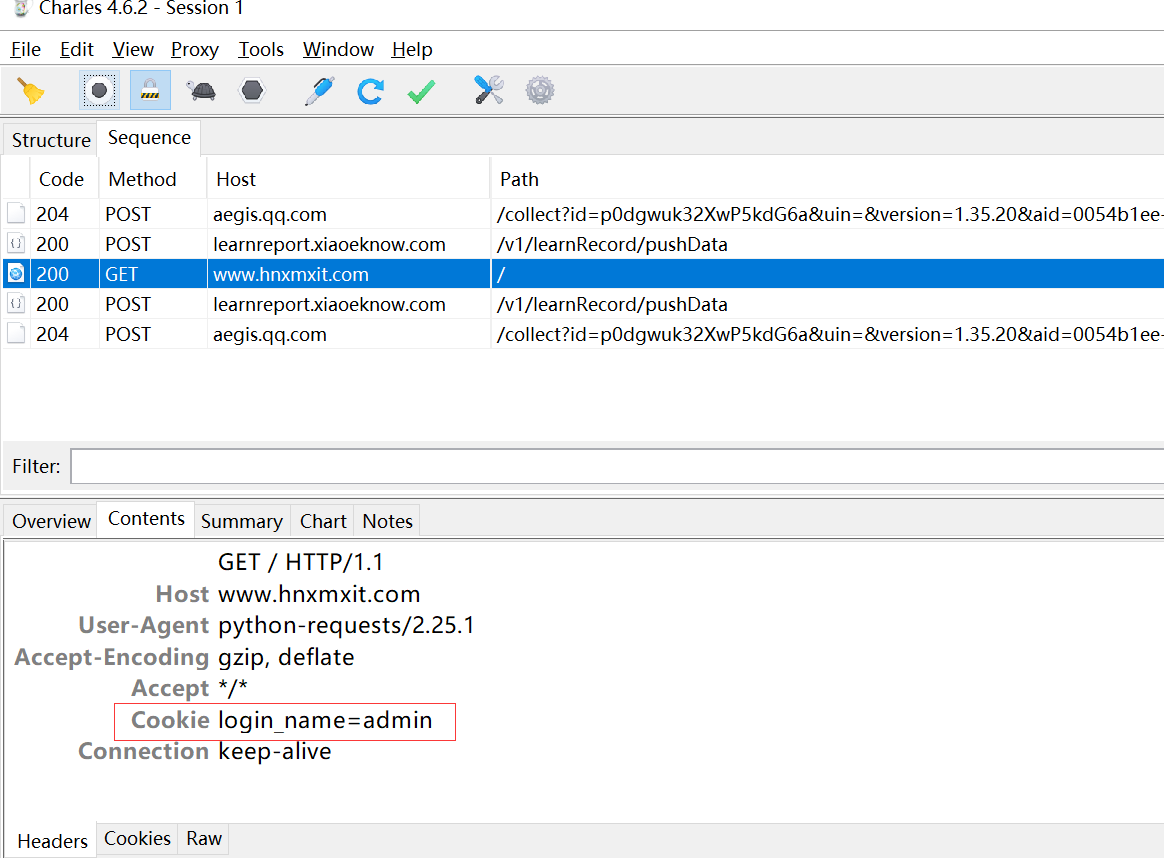View the Raw request data
Viewport: 1164px width, 858px height.
(x=203, y=840)
